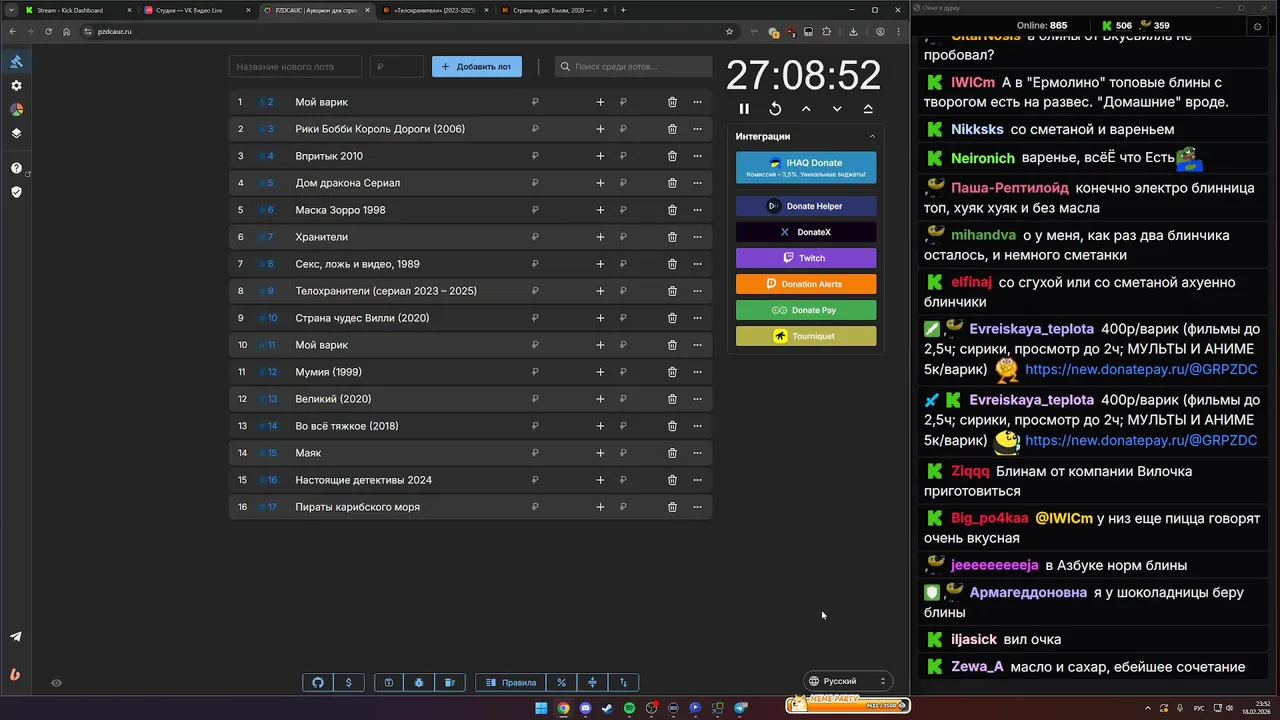
Task: Connect Donate Pay integration
Action: (806, 310)
